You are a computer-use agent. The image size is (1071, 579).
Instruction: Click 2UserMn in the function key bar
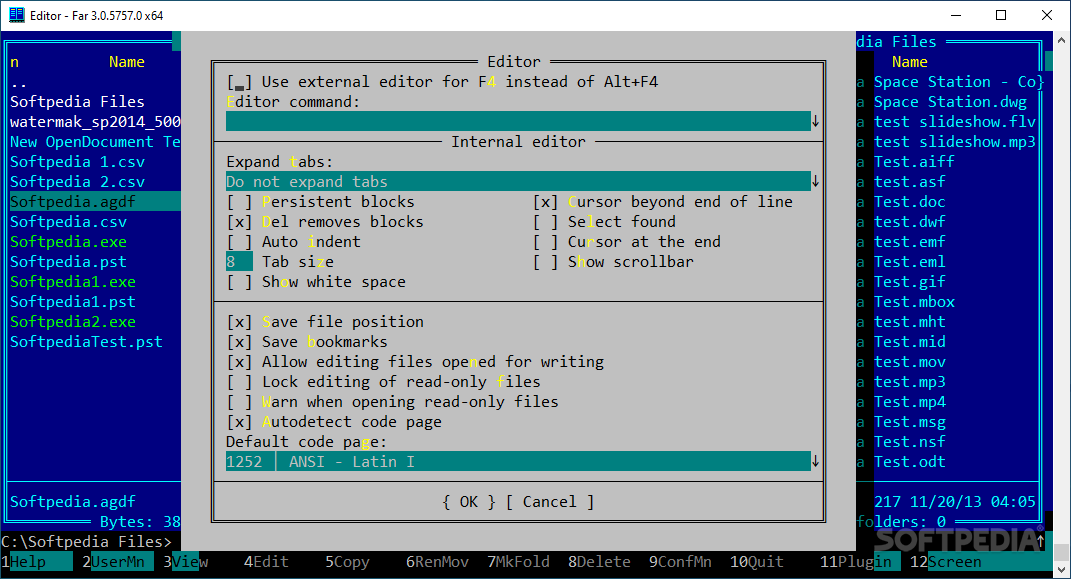click(x=117, y=562)
